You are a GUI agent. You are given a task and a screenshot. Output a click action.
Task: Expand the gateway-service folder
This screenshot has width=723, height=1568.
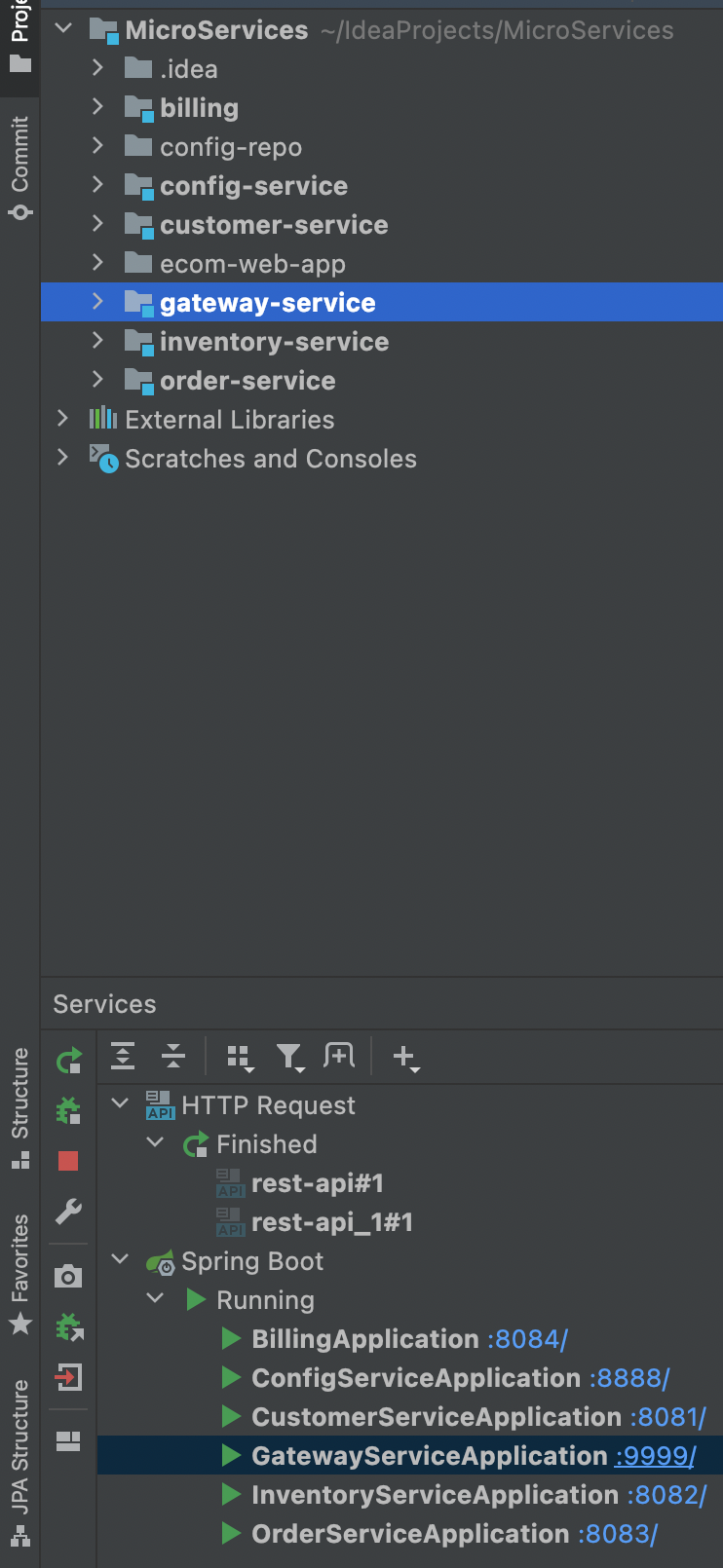[96, 302]
